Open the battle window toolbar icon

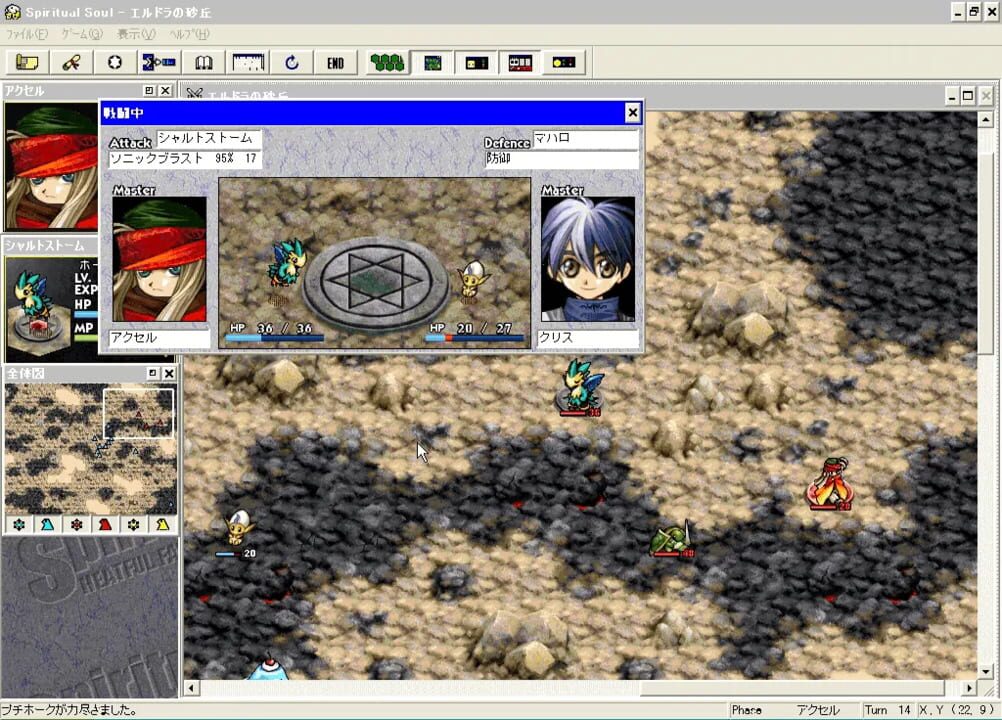(521, 62)
